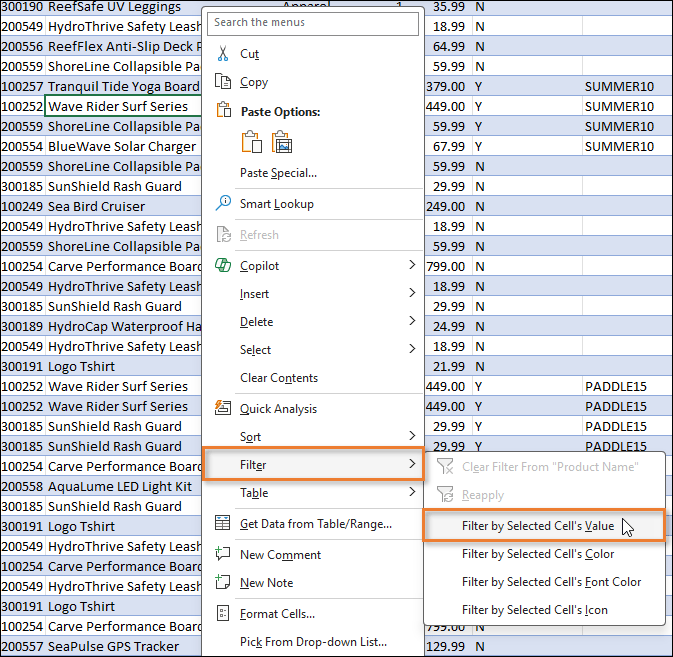
Task: Click the Smart Lookup magnifier icon
Action: coord(223,204)
